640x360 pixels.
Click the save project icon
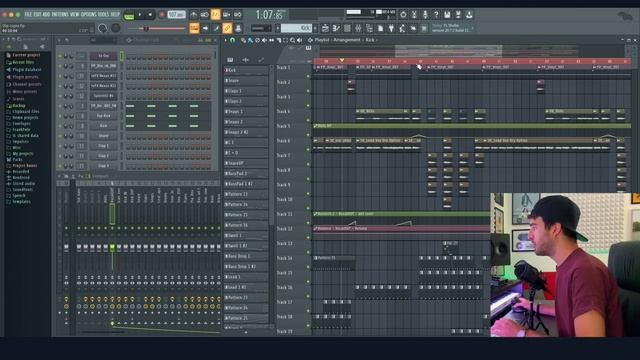point(447,15)
